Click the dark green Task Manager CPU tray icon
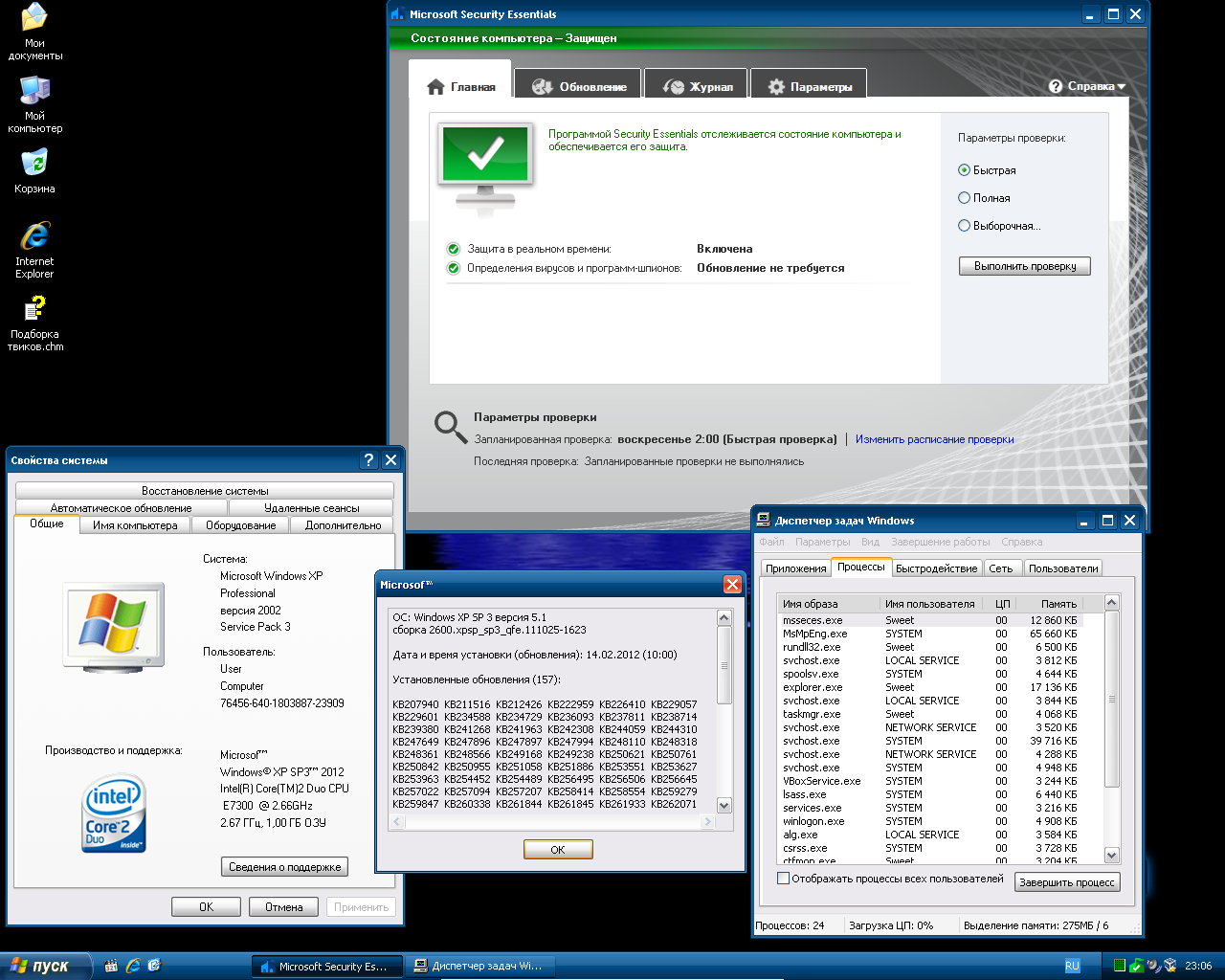Screen dimensions: 1225x980 pyautogui.click(x=1118, y=966)
